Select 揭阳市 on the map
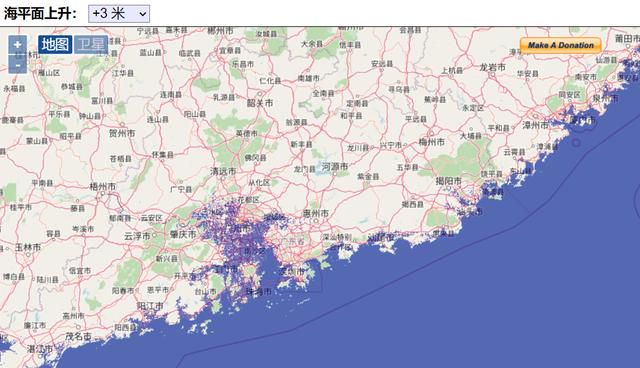The image size is (640, 368). (449, 181)
